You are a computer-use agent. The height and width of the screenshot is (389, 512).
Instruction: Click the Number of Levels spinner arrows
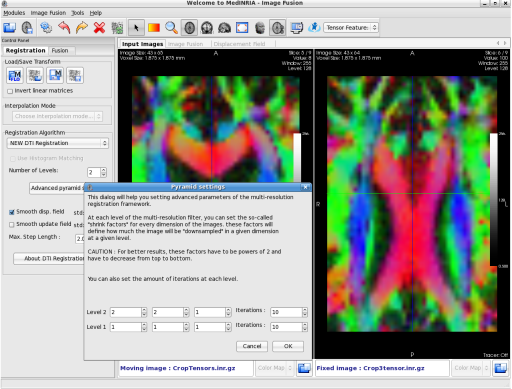104,172
